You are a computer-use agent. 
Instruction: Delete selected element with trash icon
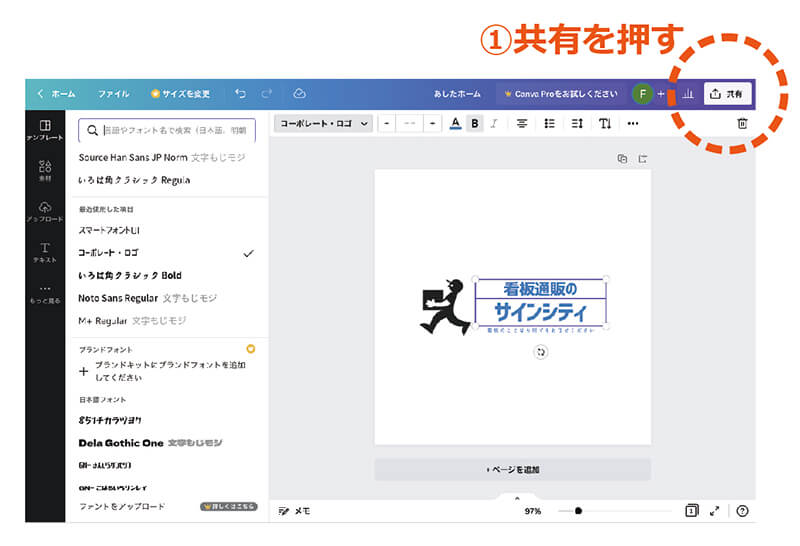741,123
